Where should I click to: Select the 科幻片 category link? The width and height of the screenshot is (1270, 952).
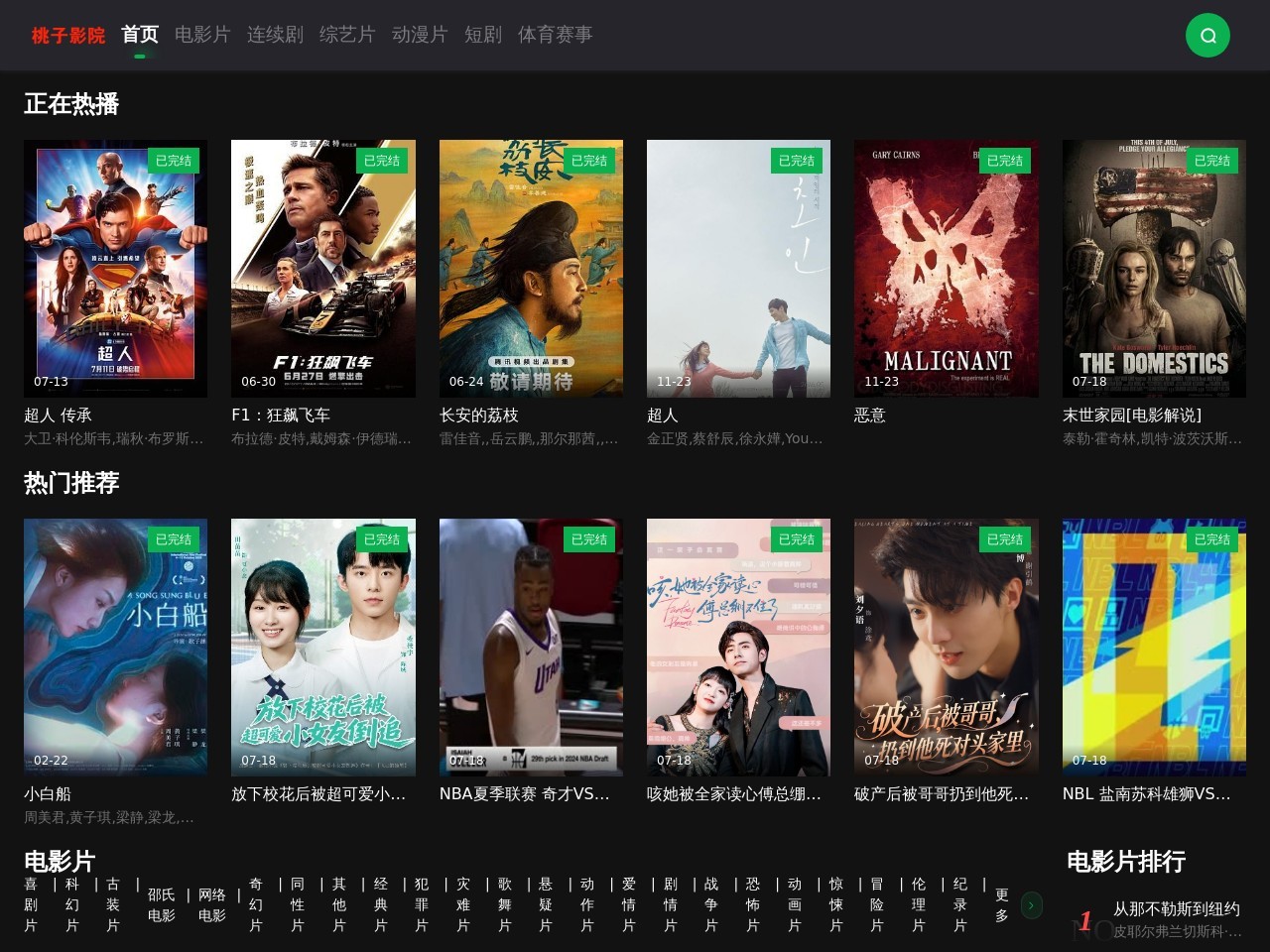(x=72, y=904)
